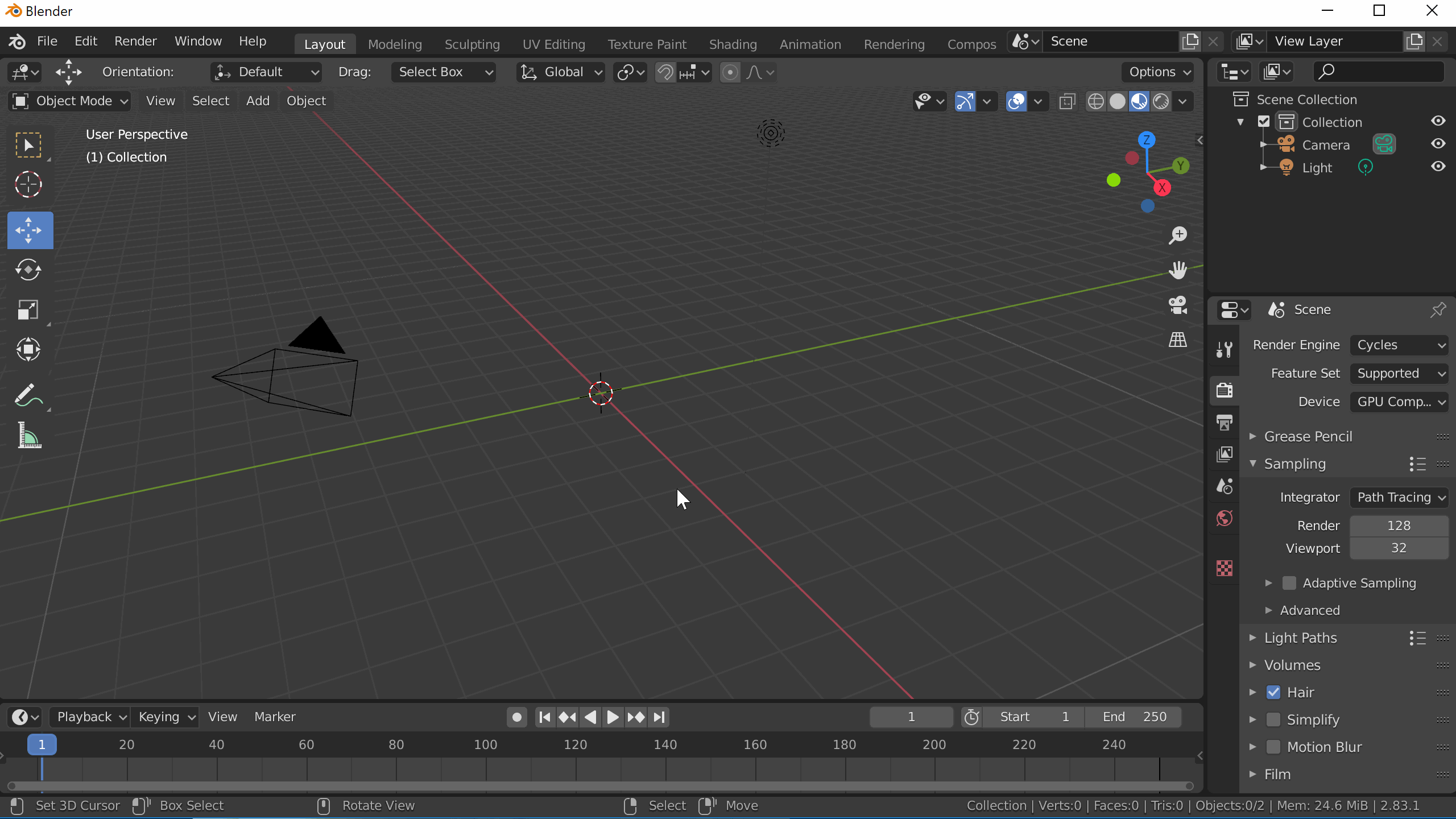Open the World properties tab icon
Viewport: 1456px width, 819px height.
coord(1225,518)
